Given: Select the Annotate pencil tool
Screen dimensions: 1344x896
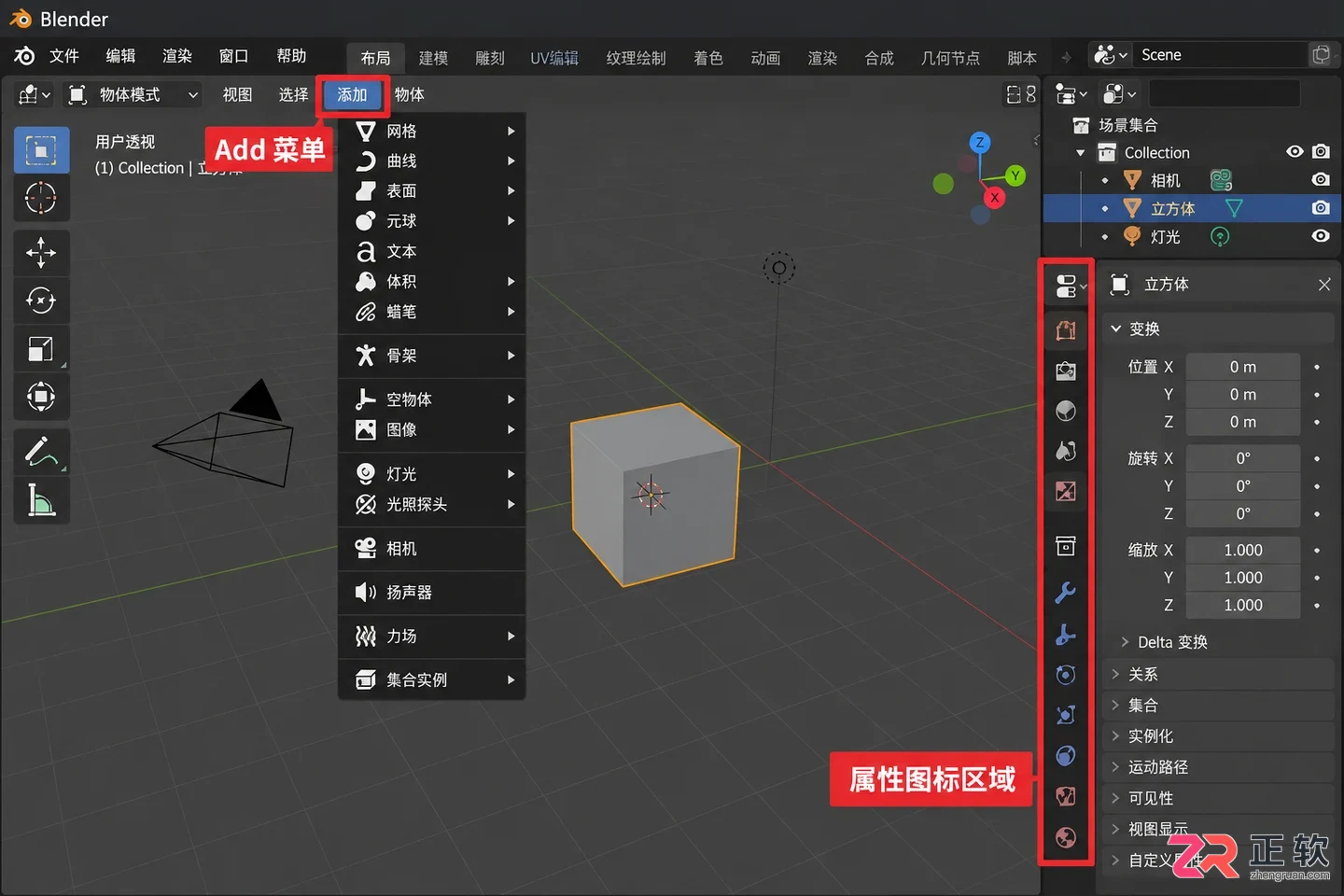Looking at the screenshot, I should point(41,452).
